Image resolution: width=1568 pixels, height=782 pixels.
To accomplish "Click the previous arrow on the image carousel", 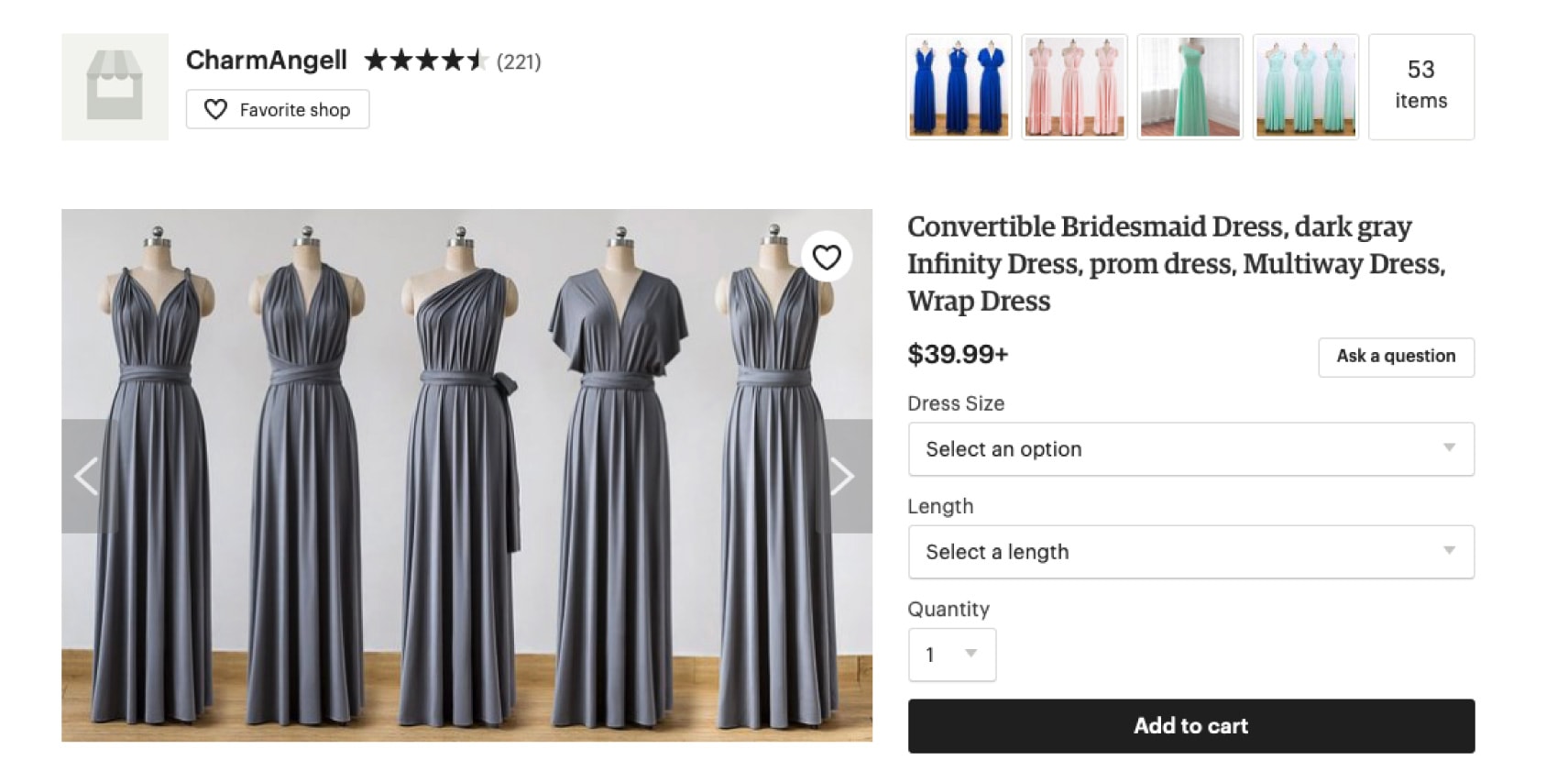I will (87, 475).
